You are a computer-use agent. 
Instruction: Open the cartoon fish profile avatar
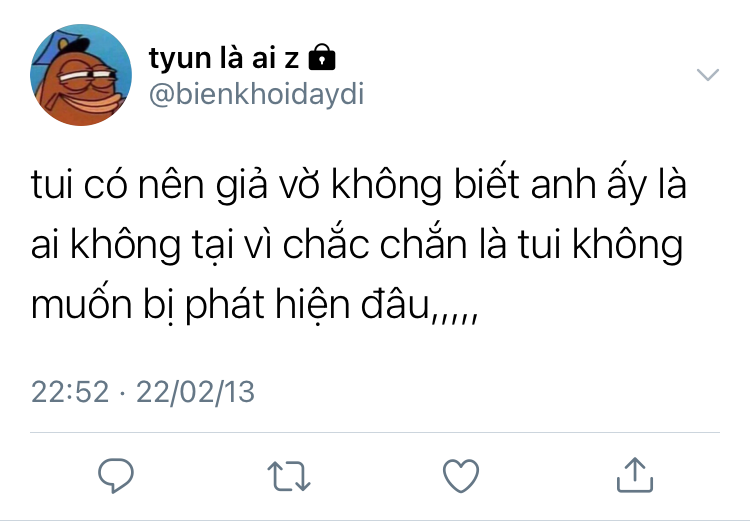pos(81,75)
